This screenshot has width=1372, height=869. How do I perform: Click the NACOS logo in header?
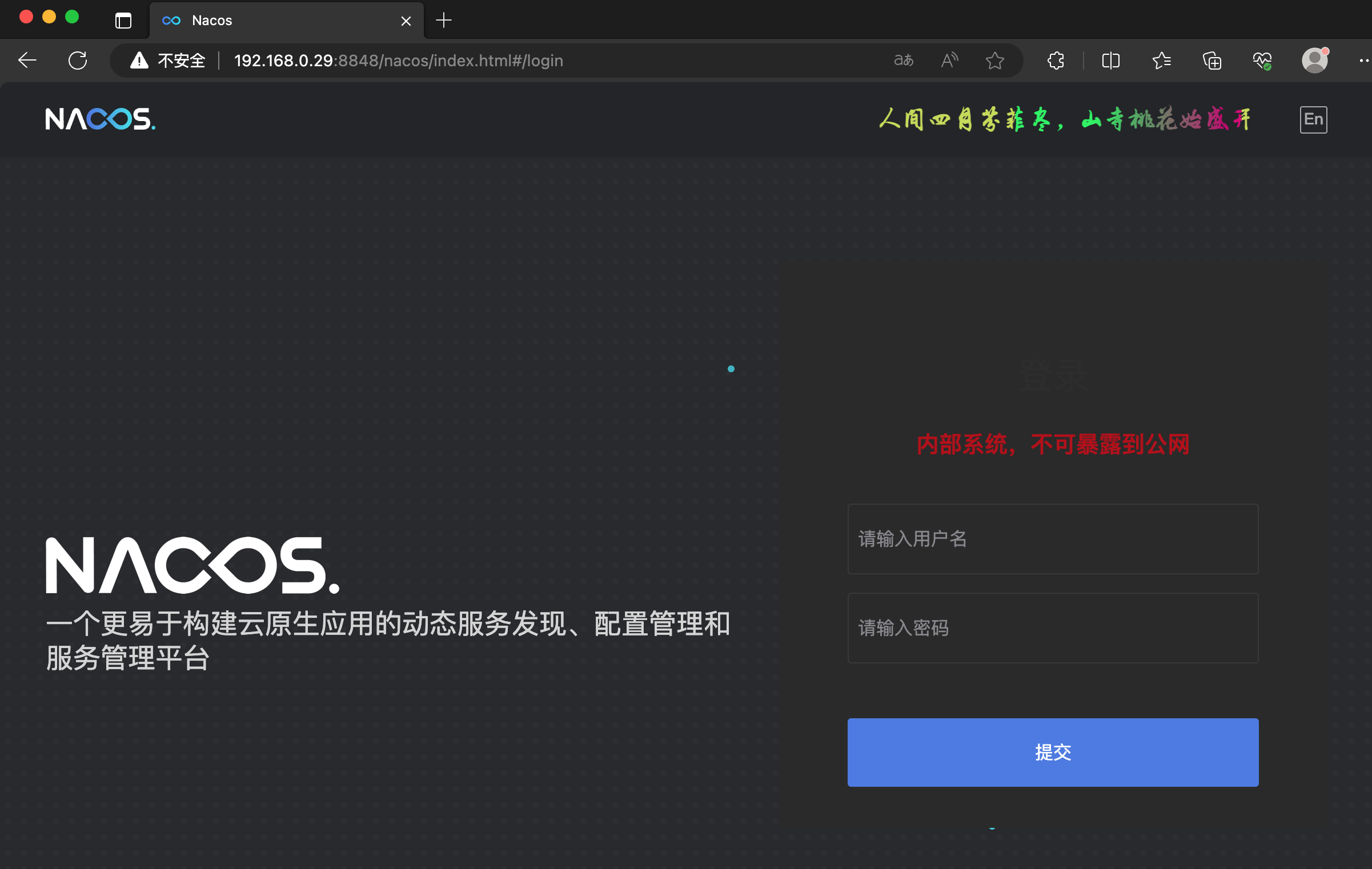[100, 119]
